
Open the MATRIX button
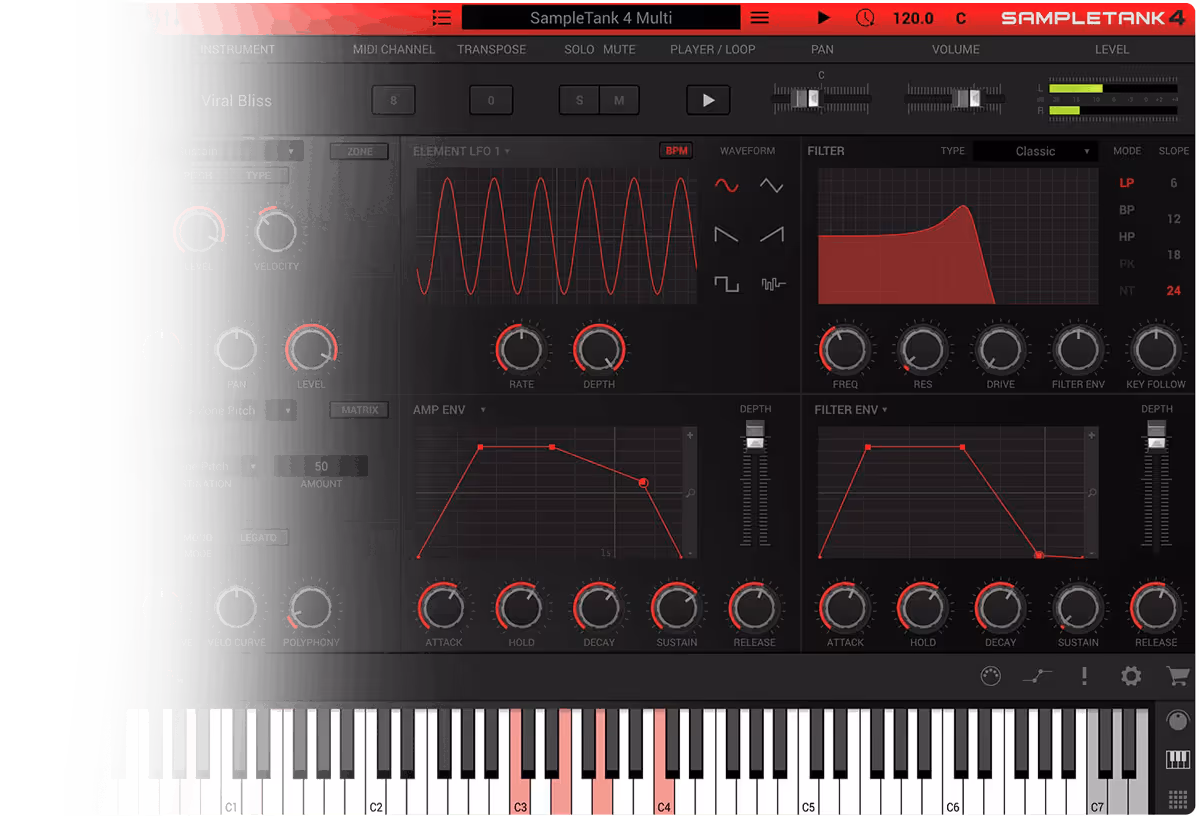point(360,410)
